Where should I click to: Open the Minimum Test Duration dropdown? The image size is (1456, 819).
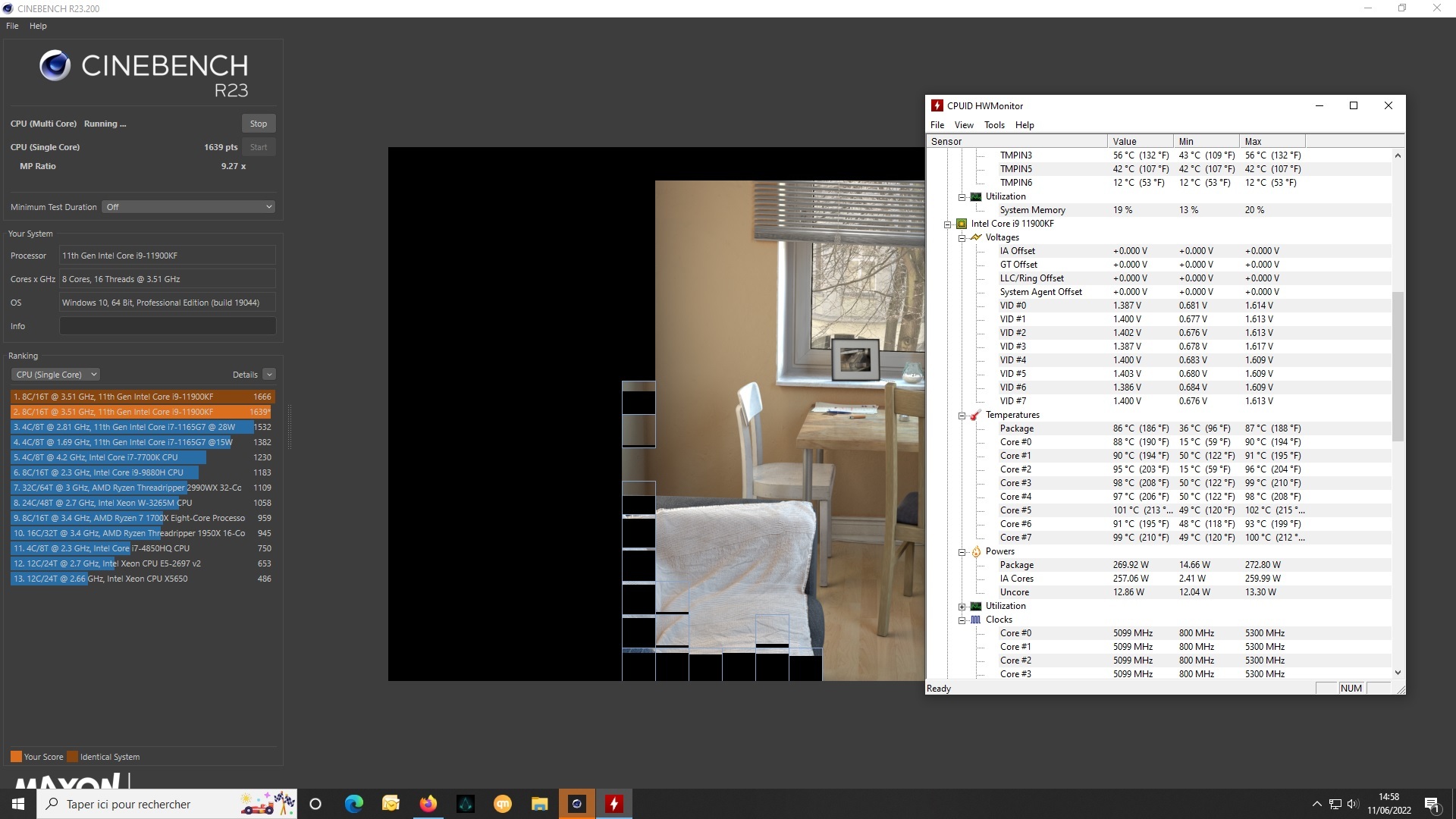click(189, 207)
